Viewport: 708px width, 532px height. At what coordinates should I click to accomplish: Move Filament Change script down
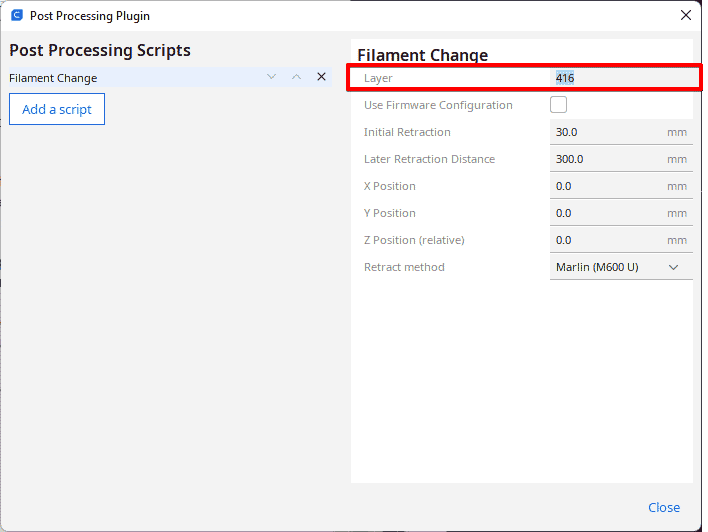(x=271, y=77)
